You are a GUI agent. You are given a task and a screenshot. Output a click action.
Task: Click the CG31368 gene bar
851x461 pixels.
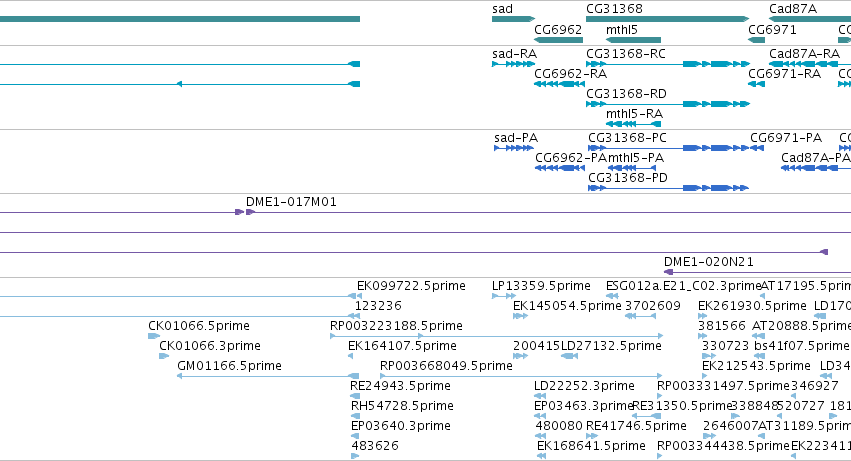click(x=668, y=19)
